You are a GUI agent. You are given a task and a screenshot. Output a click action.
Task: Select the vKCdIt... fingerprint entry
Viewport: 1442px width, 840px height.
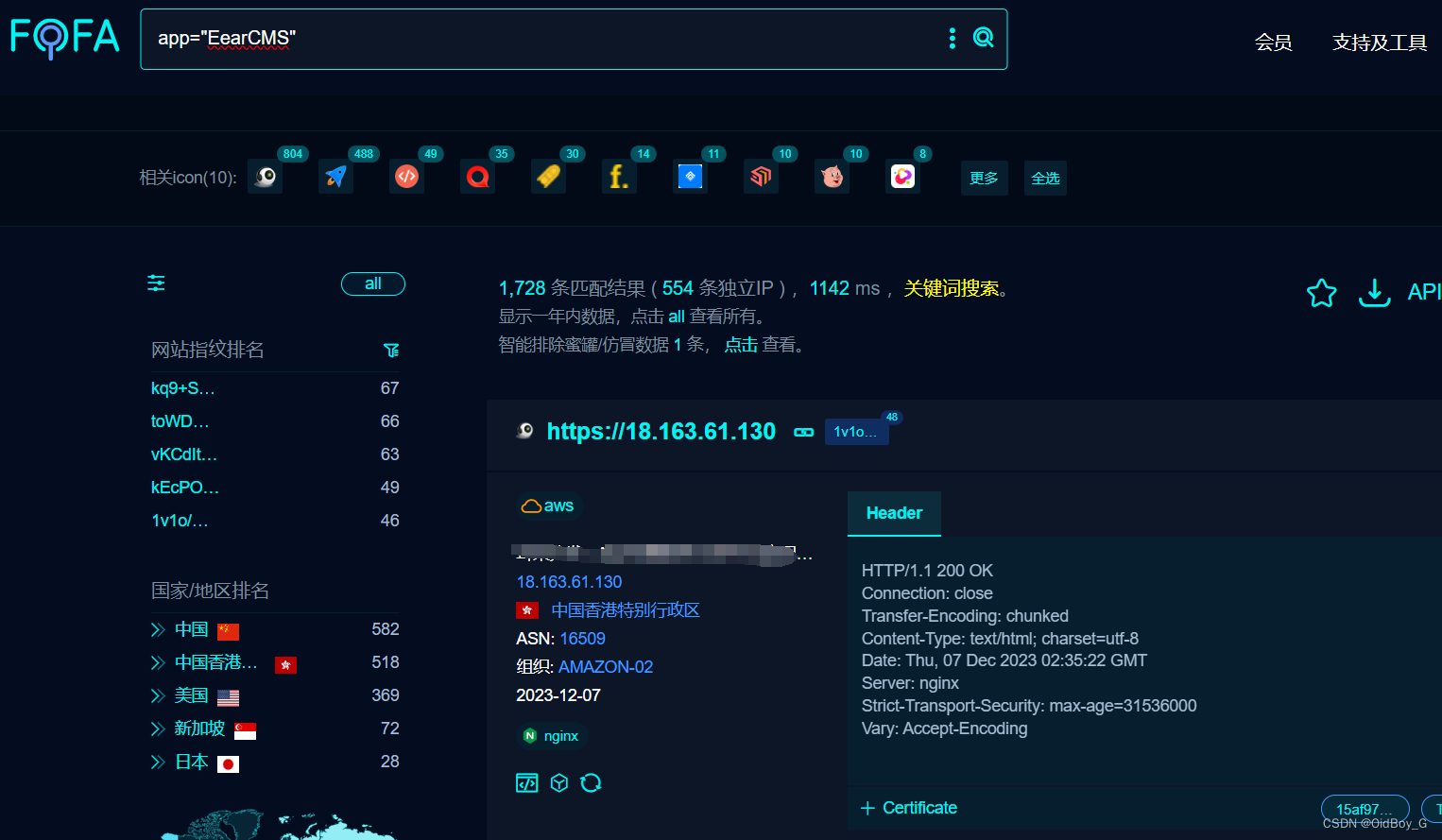184,454
